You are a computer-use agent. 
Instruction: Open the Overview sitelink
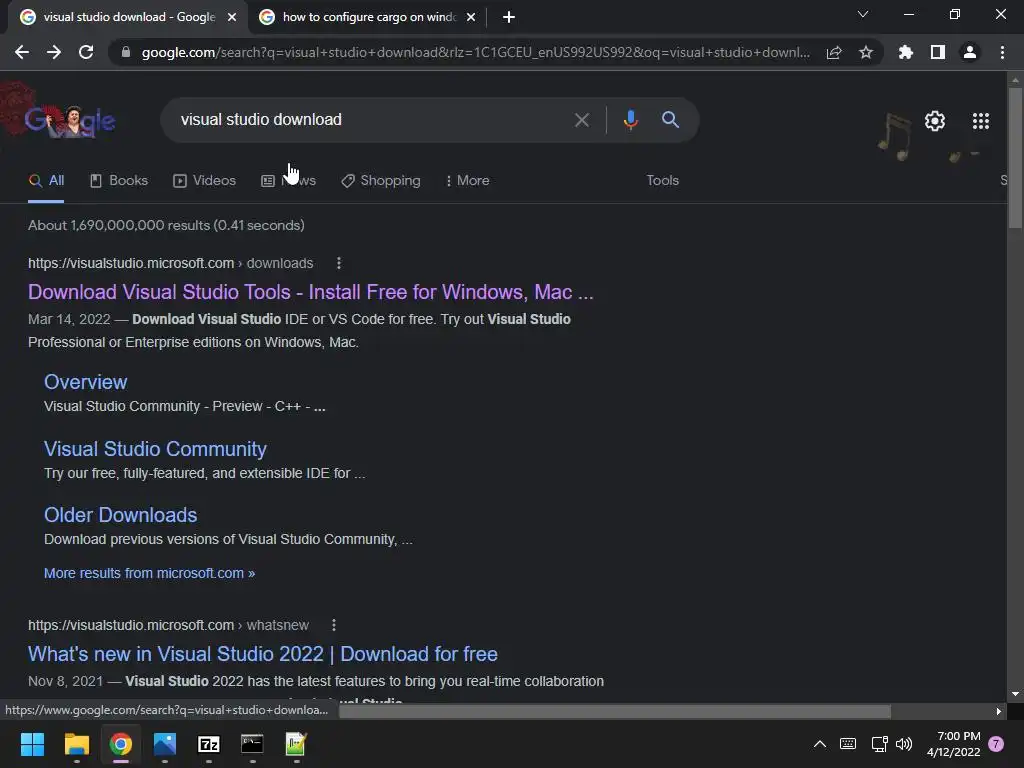86,382
